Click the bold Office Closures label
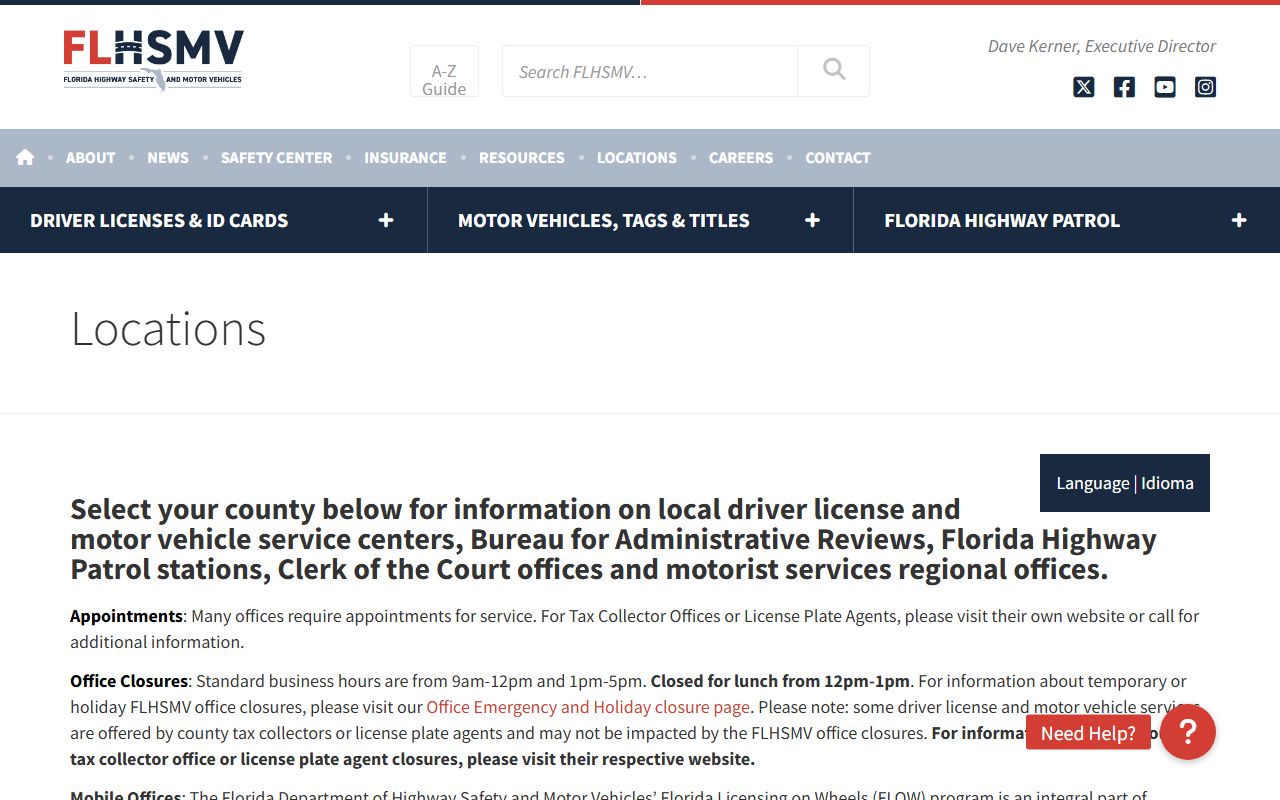Image resolution: width=1280 pixels, height=800 pixels. pyautogui.click(x=129, y=681)
